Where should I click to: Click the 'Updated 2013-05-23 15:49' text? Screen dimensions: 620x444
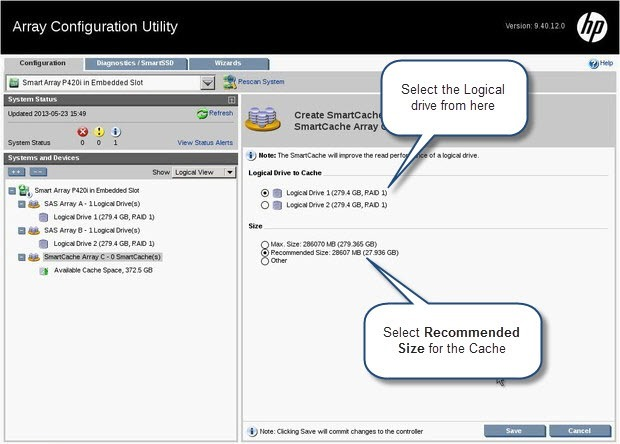click(47, 114)
